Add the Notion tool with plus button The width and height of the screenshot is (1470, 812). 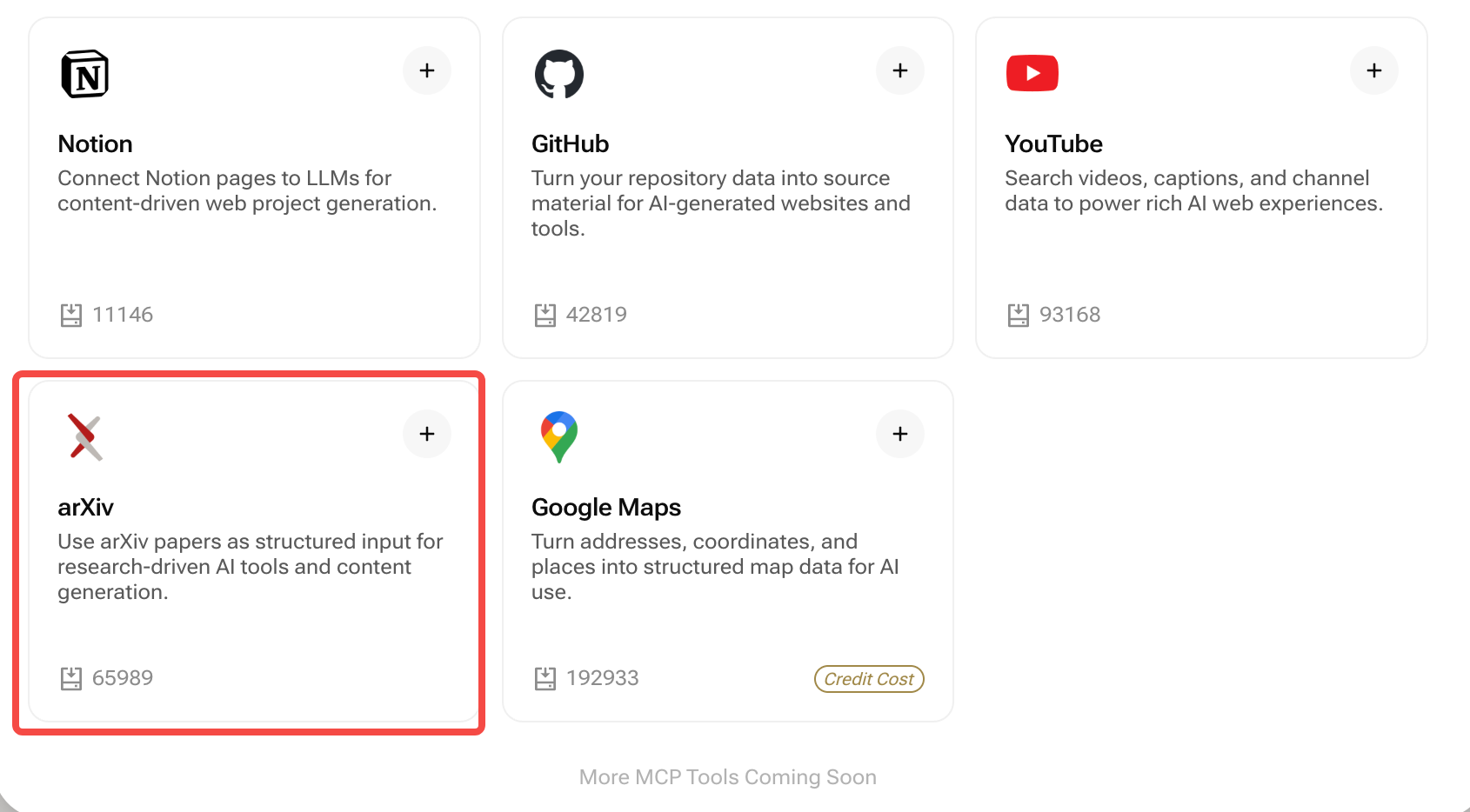(x=427, y=70)
